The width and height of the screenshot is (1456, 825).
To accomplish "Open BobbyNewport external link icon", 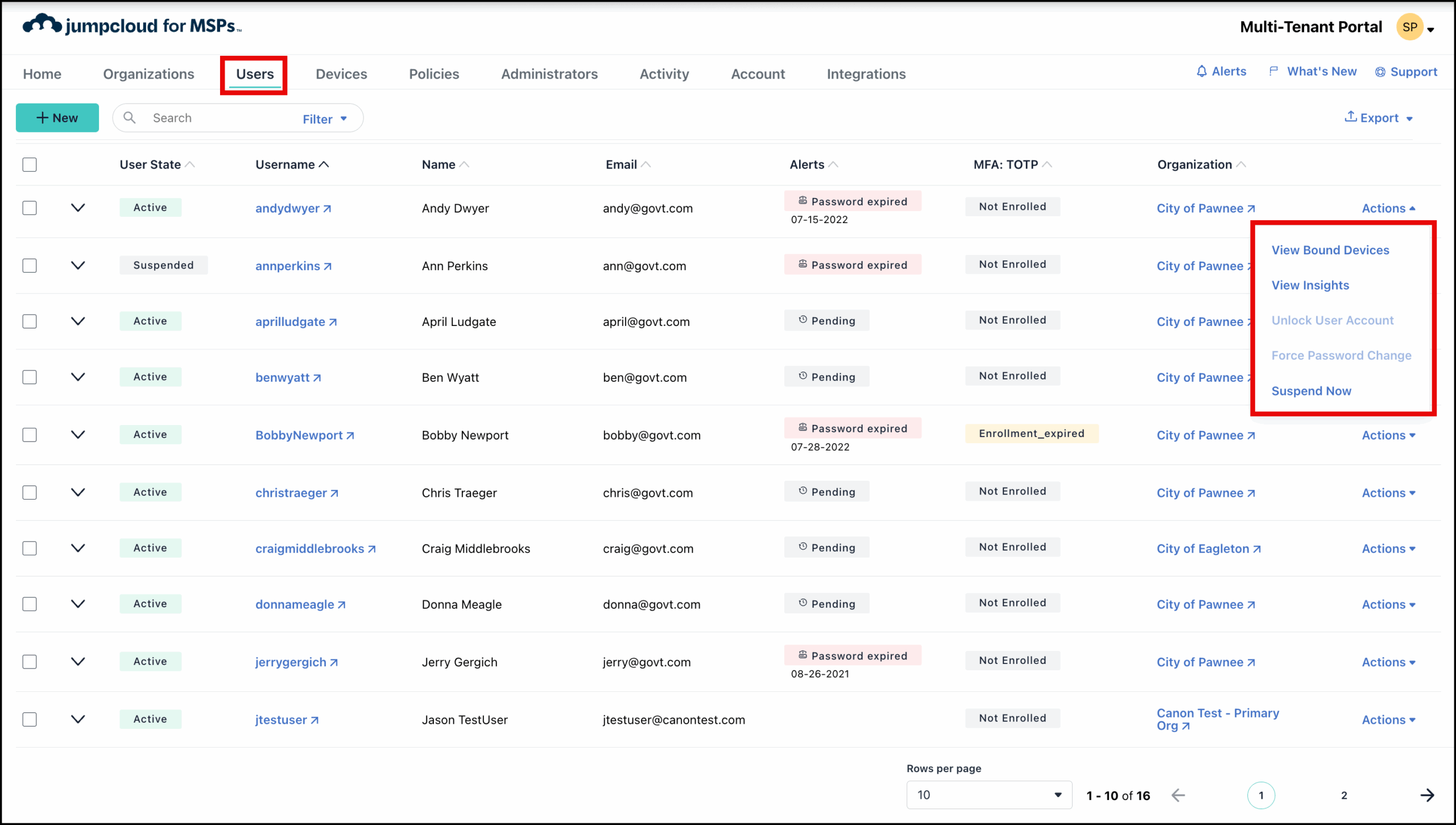I will point(350,435).
